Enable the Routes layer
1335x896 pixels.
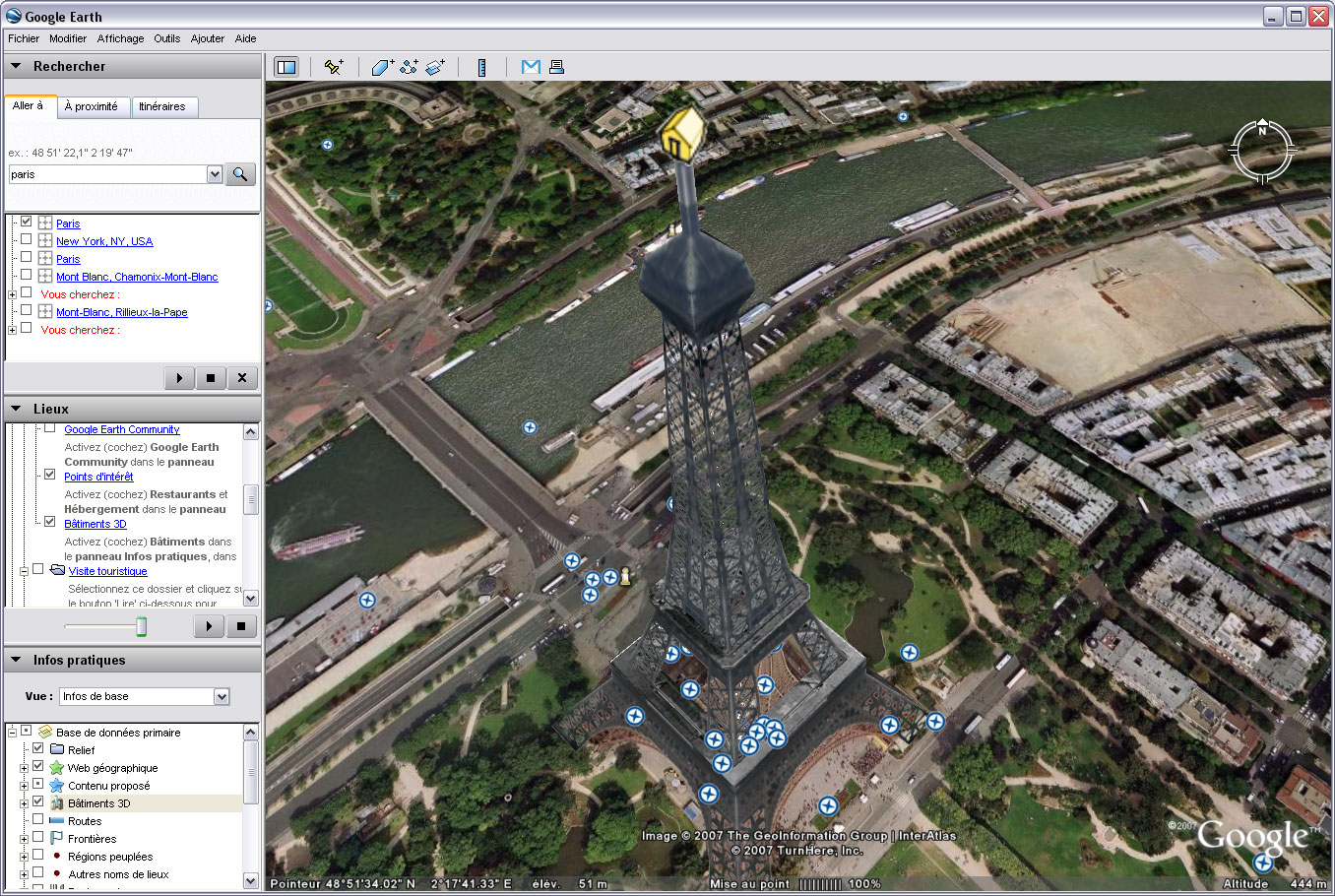[x=38, y=820]
